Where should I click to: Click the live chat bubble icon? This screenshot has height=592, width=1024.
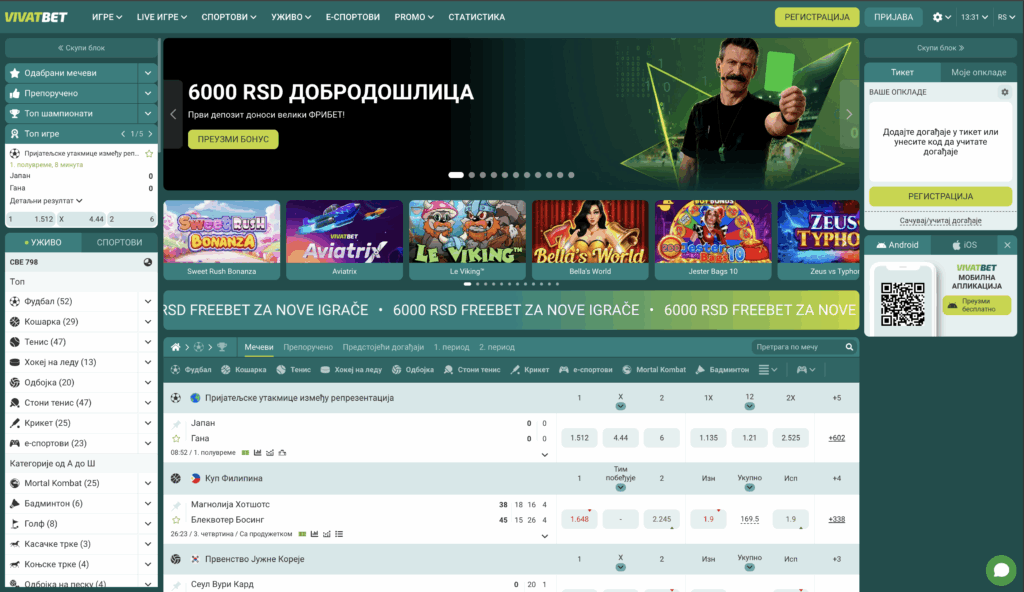[x=1000, y=569]
